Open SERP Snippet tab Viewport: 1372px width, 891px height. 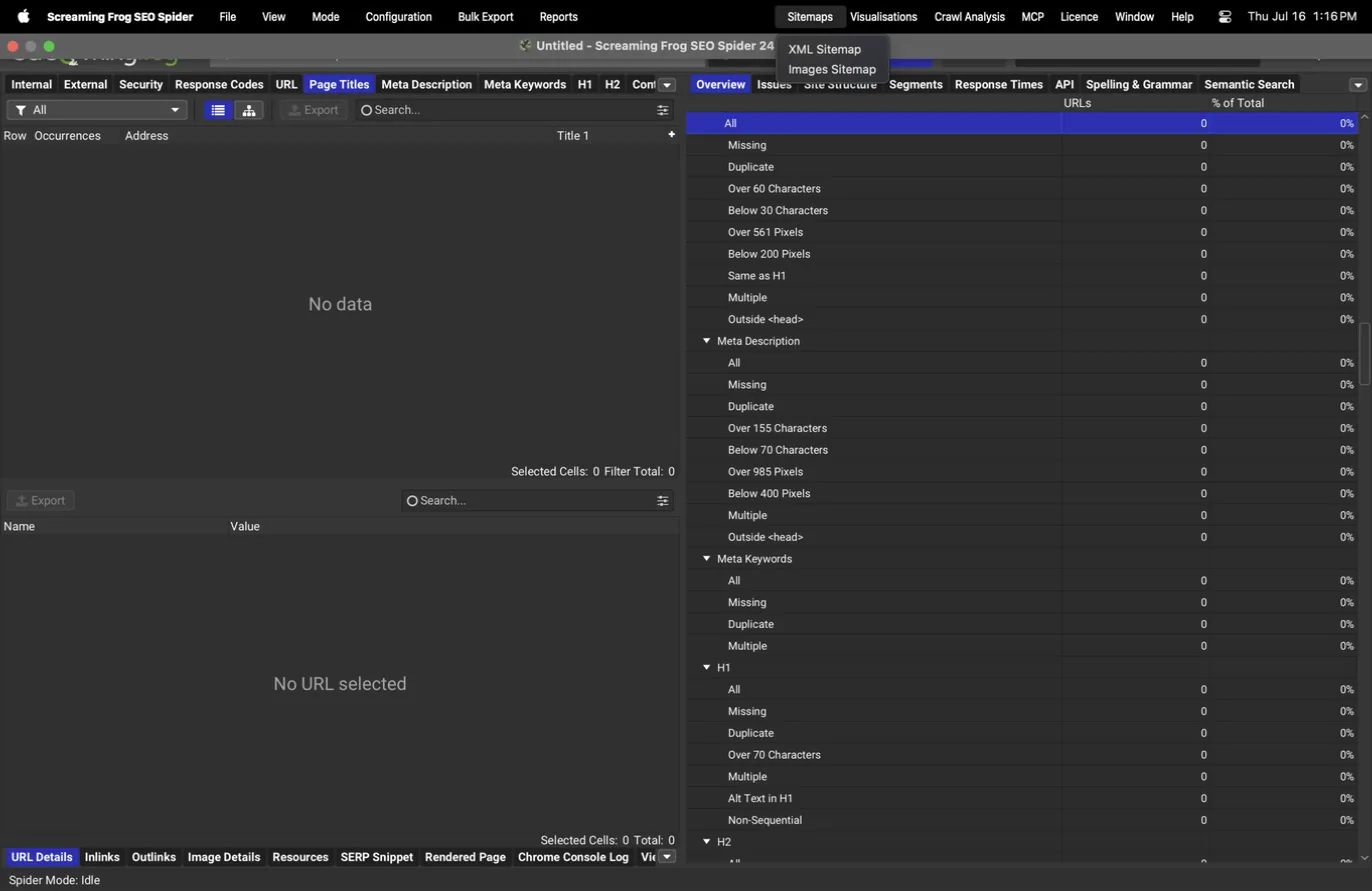pos(376,857)
